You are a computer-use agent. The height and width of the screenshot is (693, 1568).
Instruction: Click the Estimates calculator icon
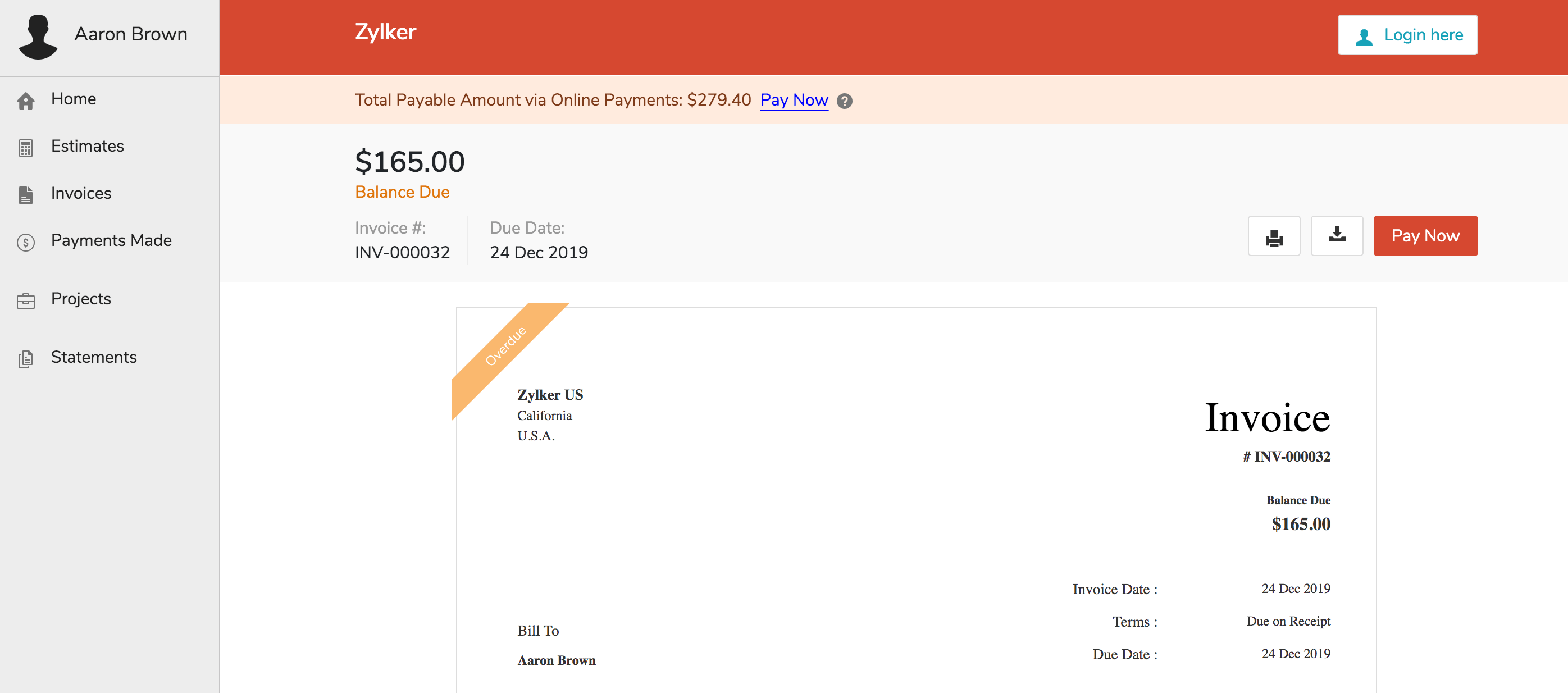point(26,148)
